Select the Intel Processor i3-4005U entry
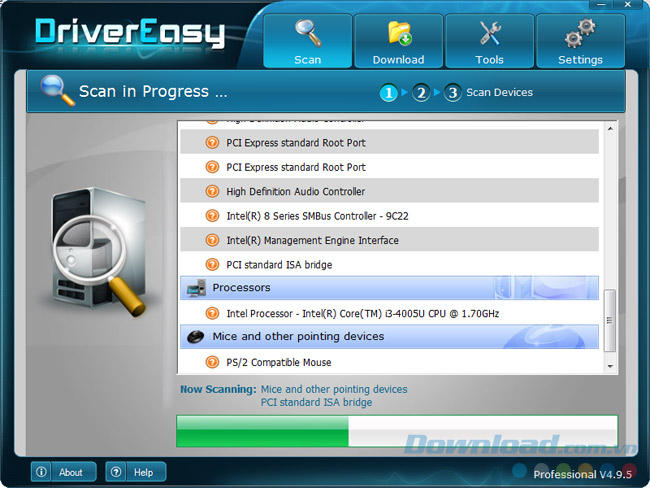Screen dimensions: 650x488 coord(362,314)
